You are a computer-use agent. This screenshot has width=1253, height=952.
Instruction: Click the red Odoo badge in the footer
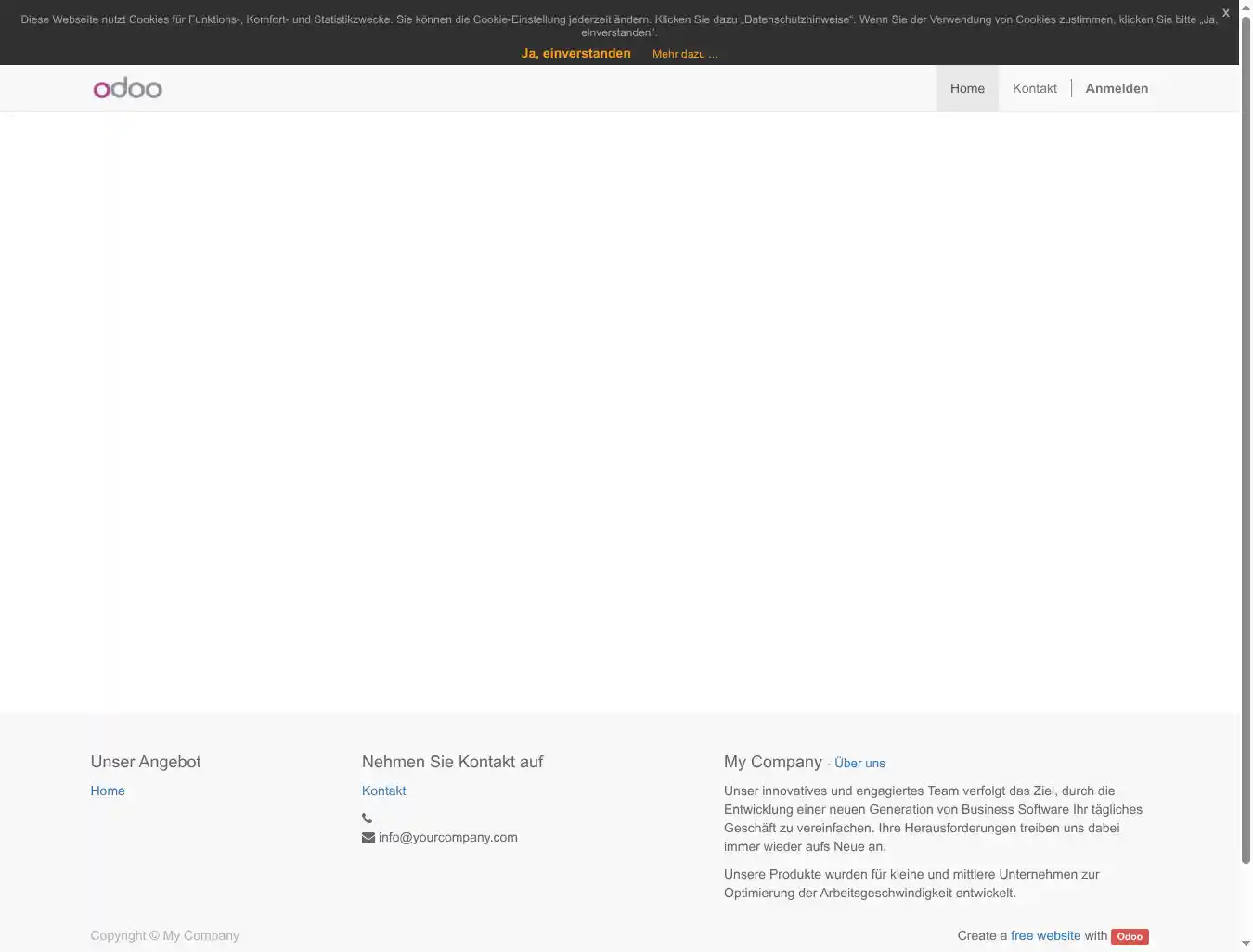(1130, 936)
